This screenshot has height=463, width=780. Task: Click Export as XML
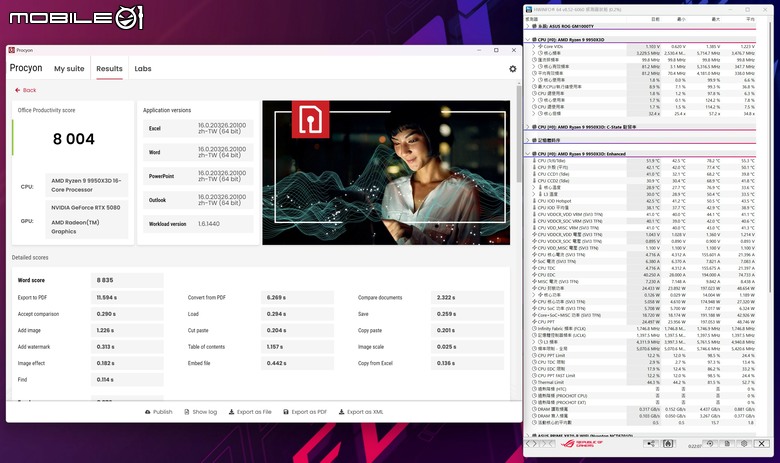point(361,412)
